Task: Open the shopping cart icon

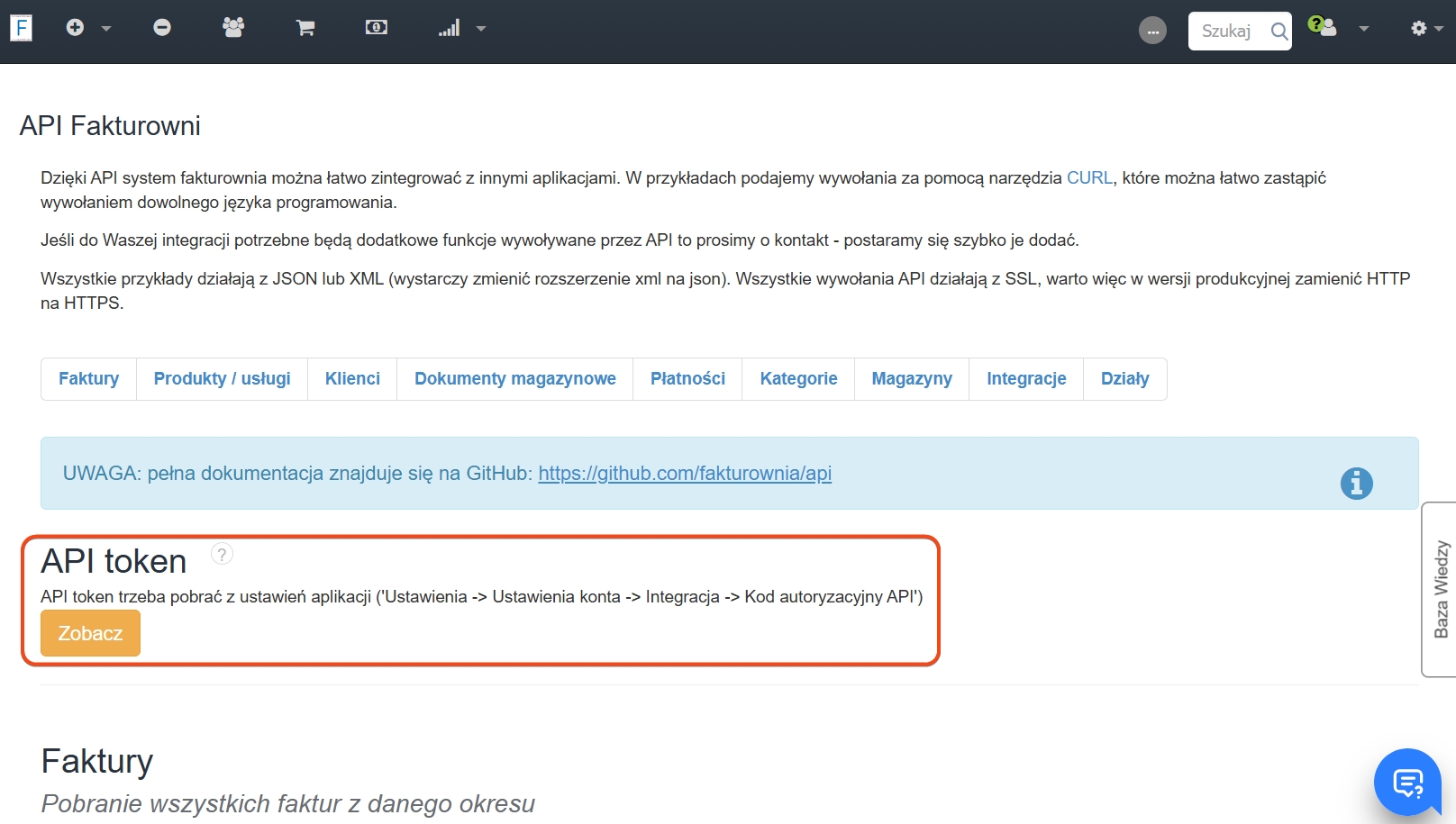Action: (x=305, y=29)
